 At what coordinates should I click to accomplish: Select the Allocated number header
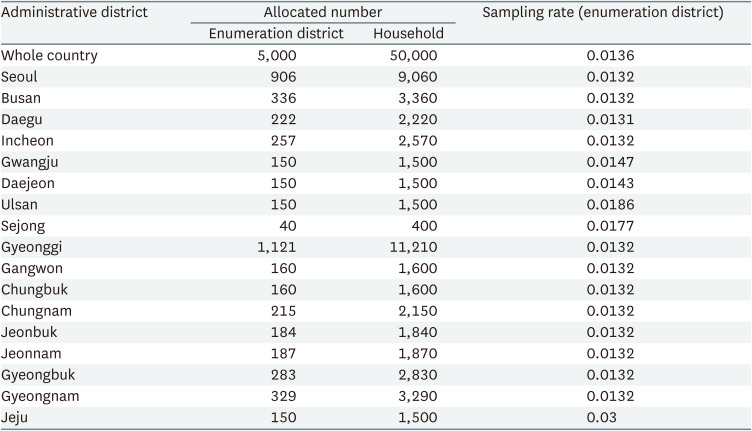[x=322, y=13]
